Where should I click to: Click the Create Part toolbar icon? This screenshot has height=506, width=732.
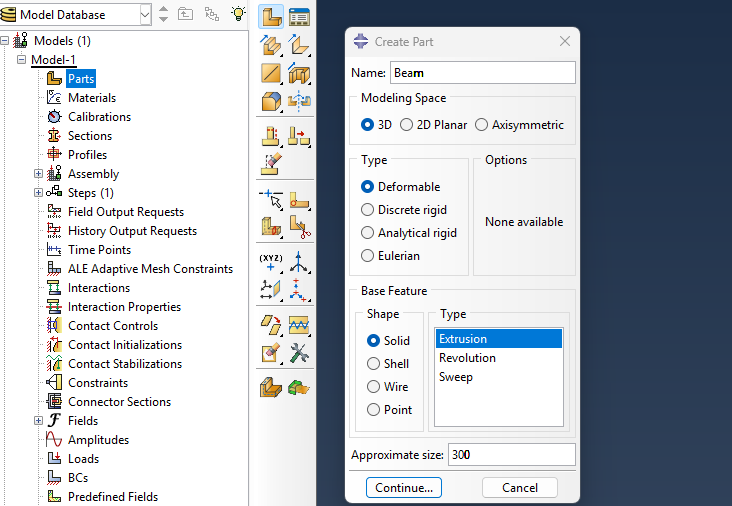(x=271, y=16)
